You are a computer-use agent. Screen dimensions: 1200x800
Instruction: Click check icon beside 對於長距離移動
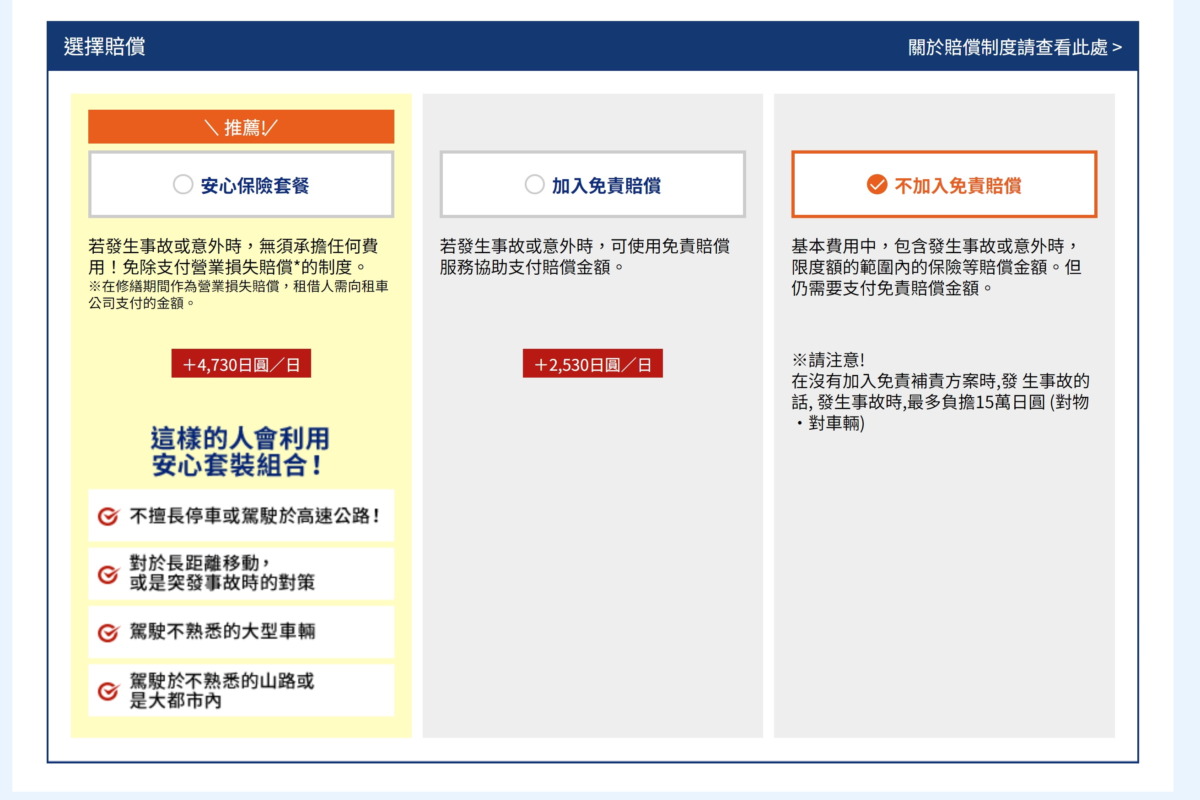click(x=108, y=574)
